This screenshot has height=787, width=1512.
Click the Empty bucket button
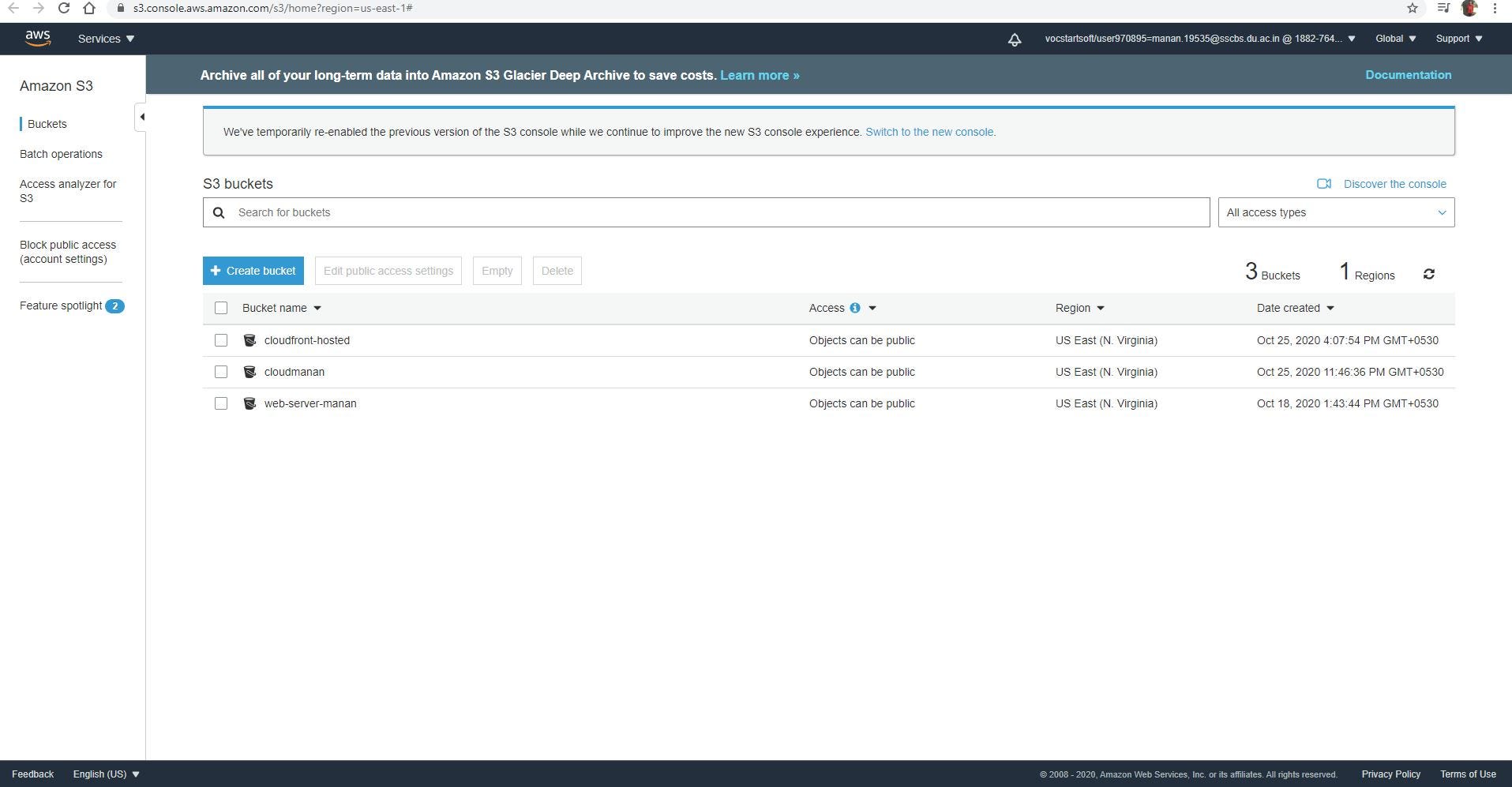coord(497,271)
